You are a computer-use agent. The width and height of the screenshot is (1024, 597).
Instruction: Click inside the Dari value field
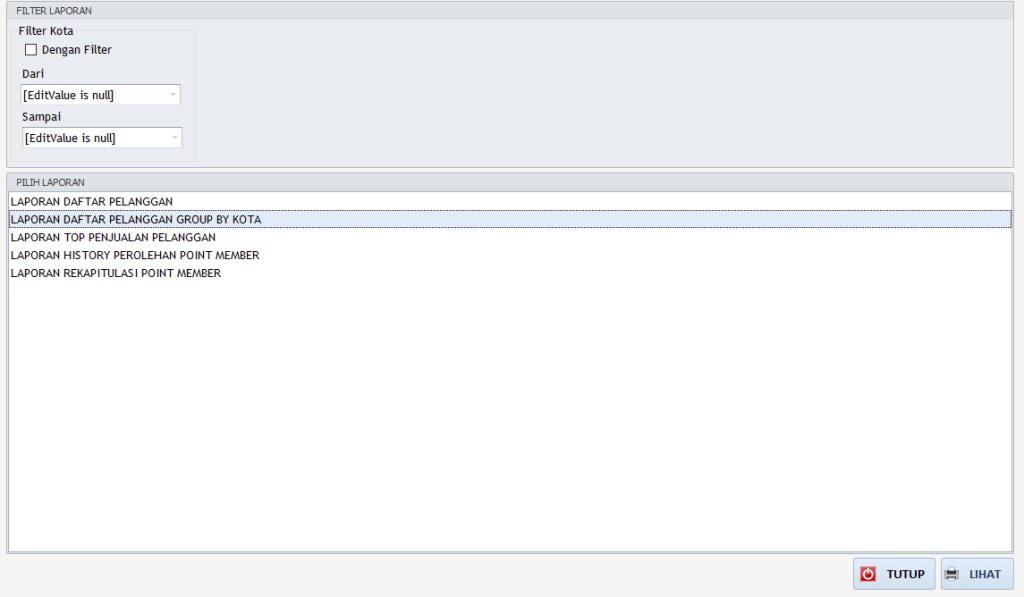point(90,95)
